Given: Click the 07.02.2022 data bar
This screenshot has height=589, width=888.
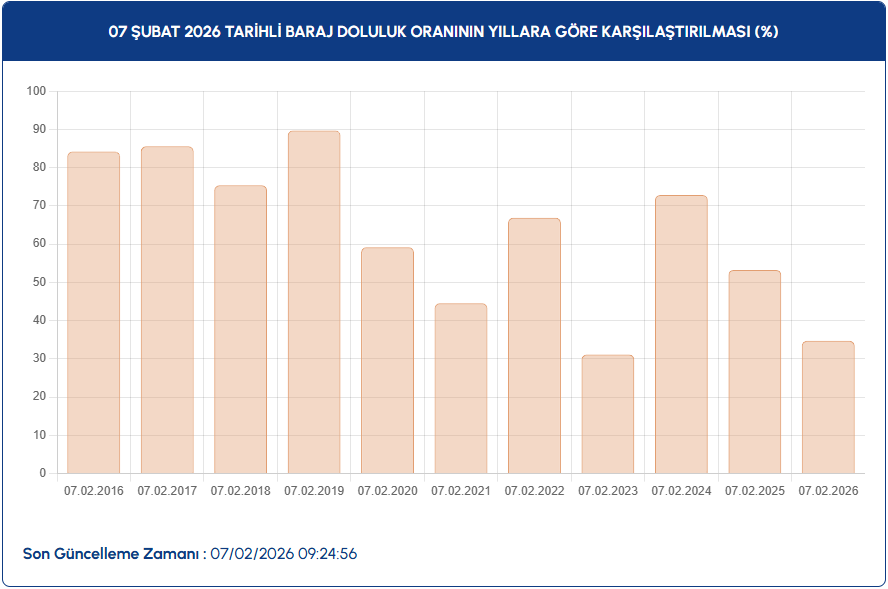Looking at the screenshot, I should (x=534, y=345).
